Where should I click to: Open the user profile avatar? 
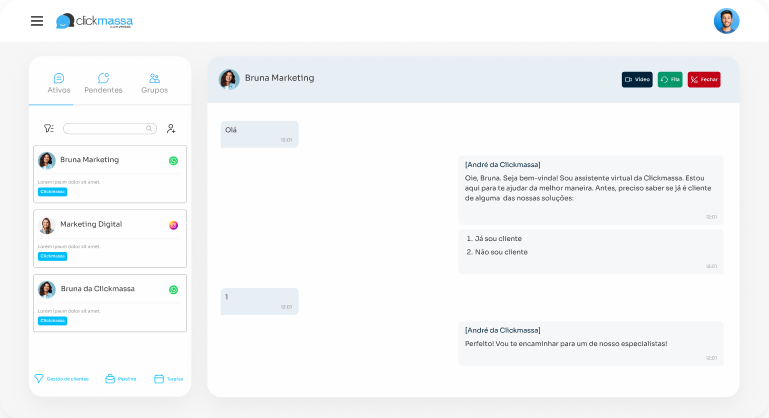(726, 21)
